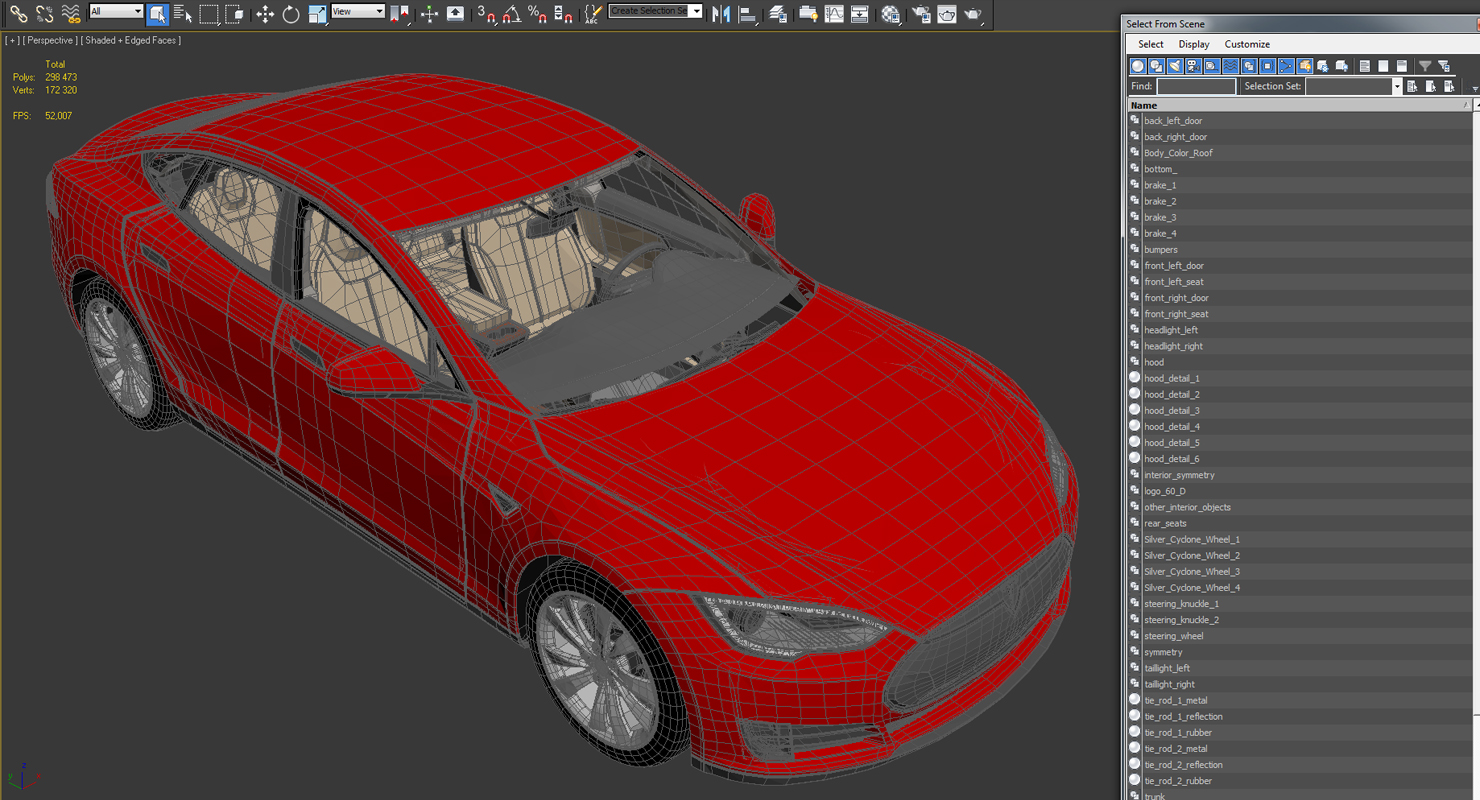
Task: Open the 'All' selection filter dropdown
Action: tap(116, 11)
